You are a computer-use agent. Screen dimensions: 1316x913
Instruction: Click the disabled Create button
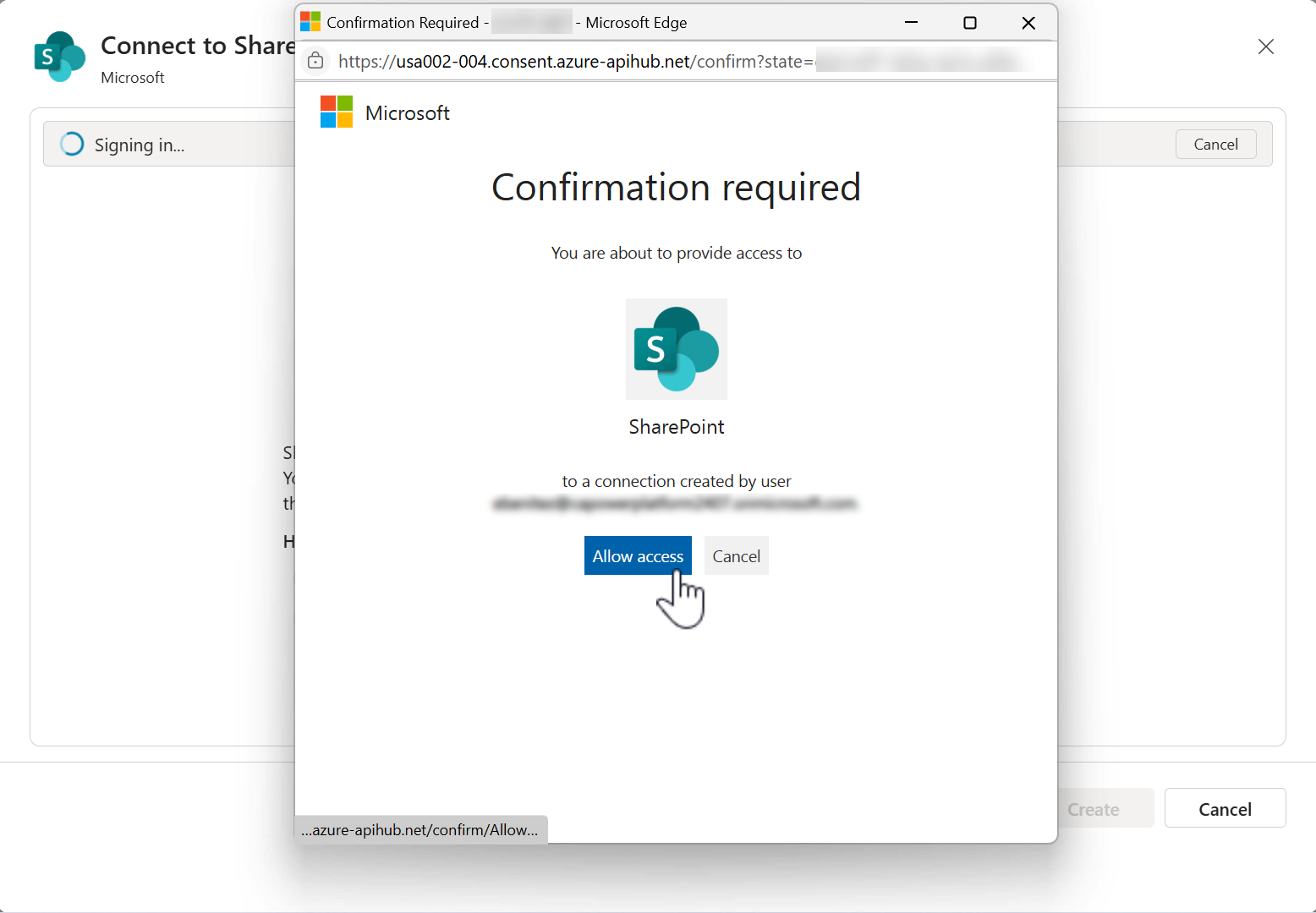tap(1093, 808)
